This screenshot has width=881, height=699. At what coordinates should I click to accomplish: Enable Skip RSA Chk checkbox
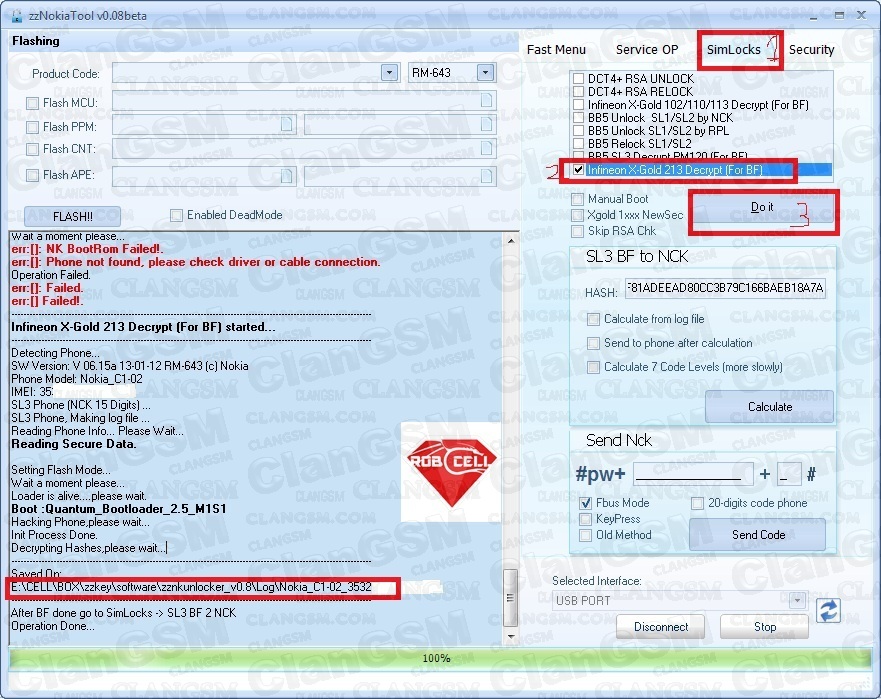(577, 231)
